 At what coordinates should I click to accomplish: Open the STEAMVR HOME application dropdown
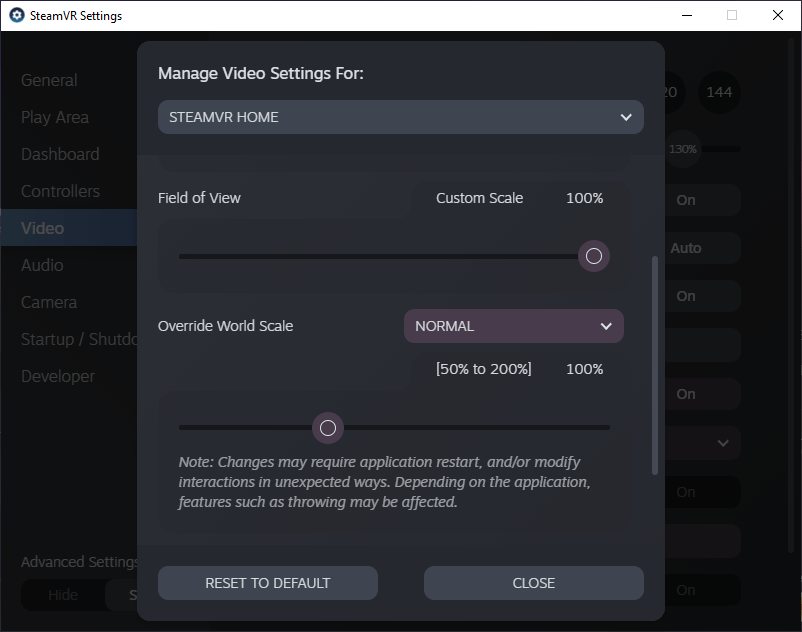point(400,117)
